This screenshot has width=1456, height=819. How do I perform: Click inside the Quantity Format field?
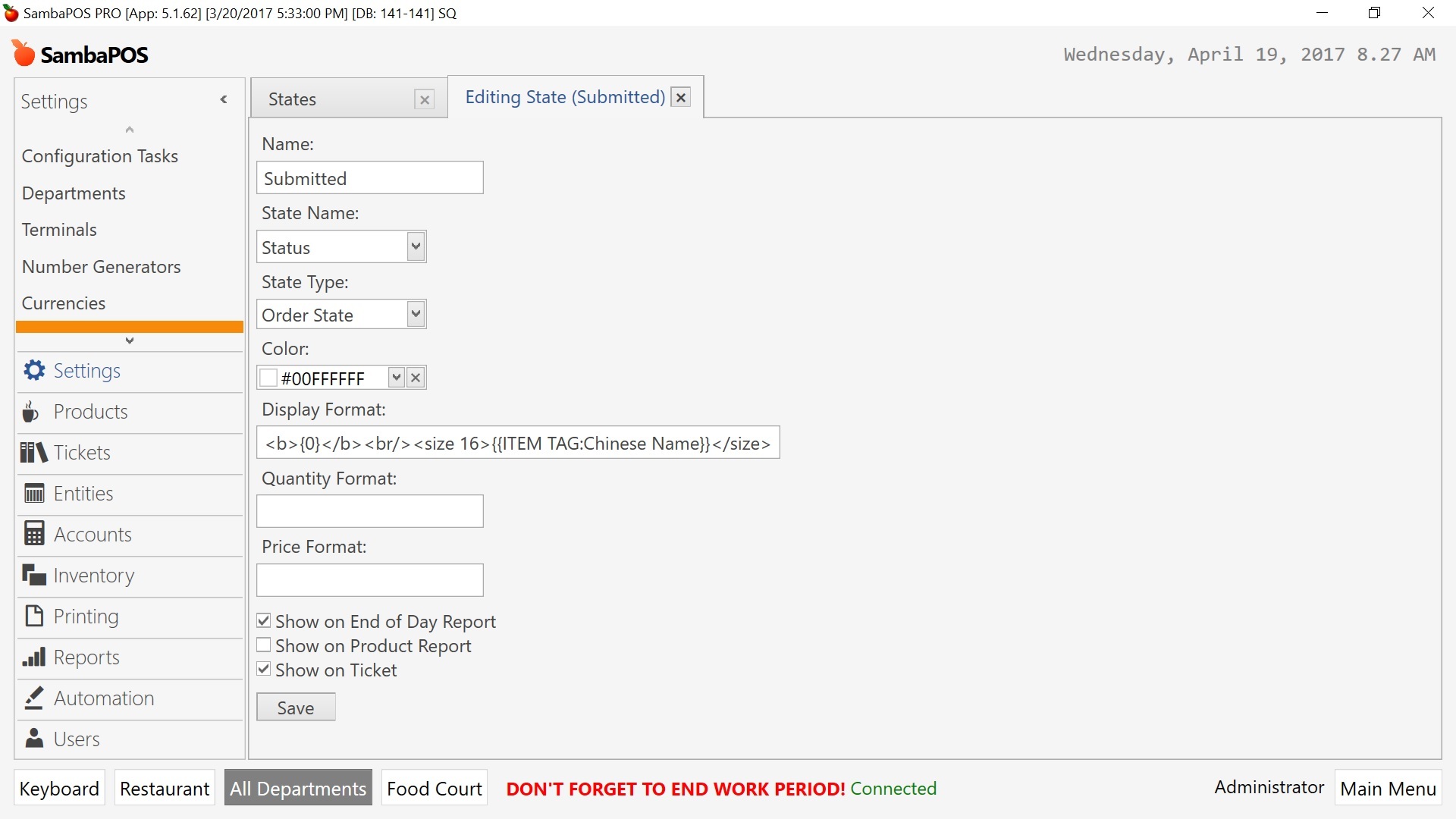click(x=369, y=510)
